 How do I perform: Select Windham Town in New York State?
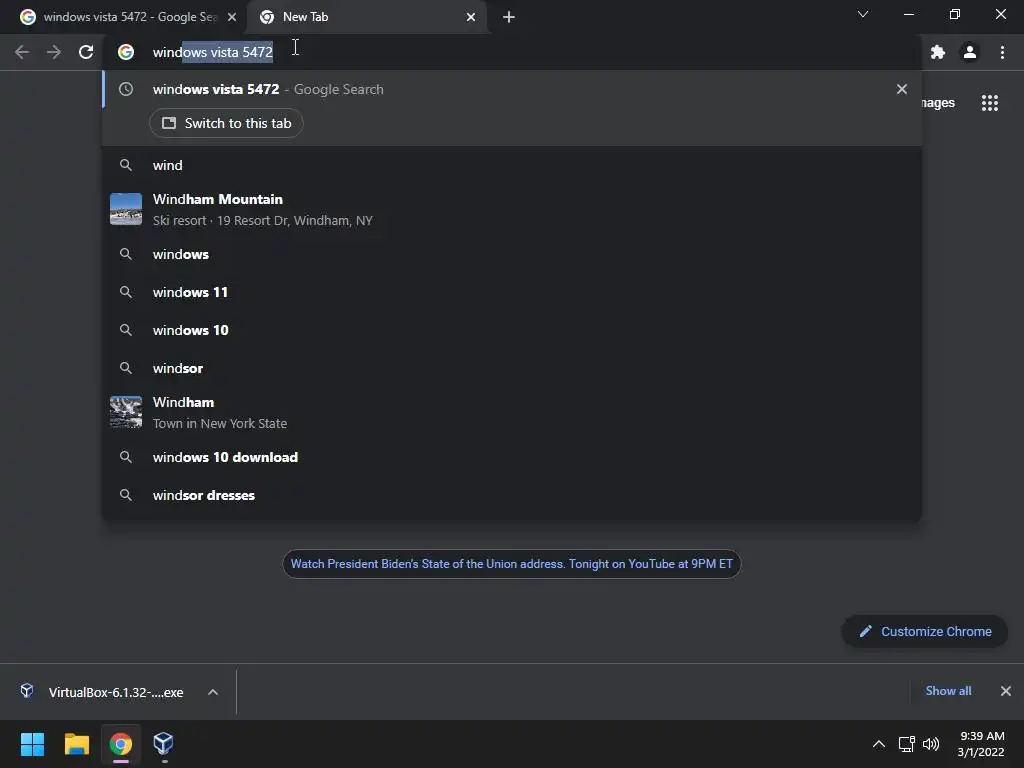click(512, 413)
